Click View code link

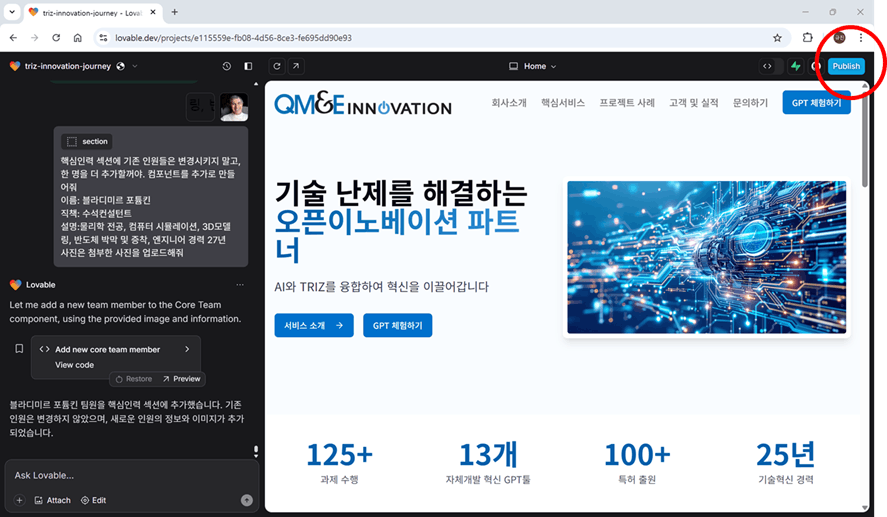(x=74, y=365)
